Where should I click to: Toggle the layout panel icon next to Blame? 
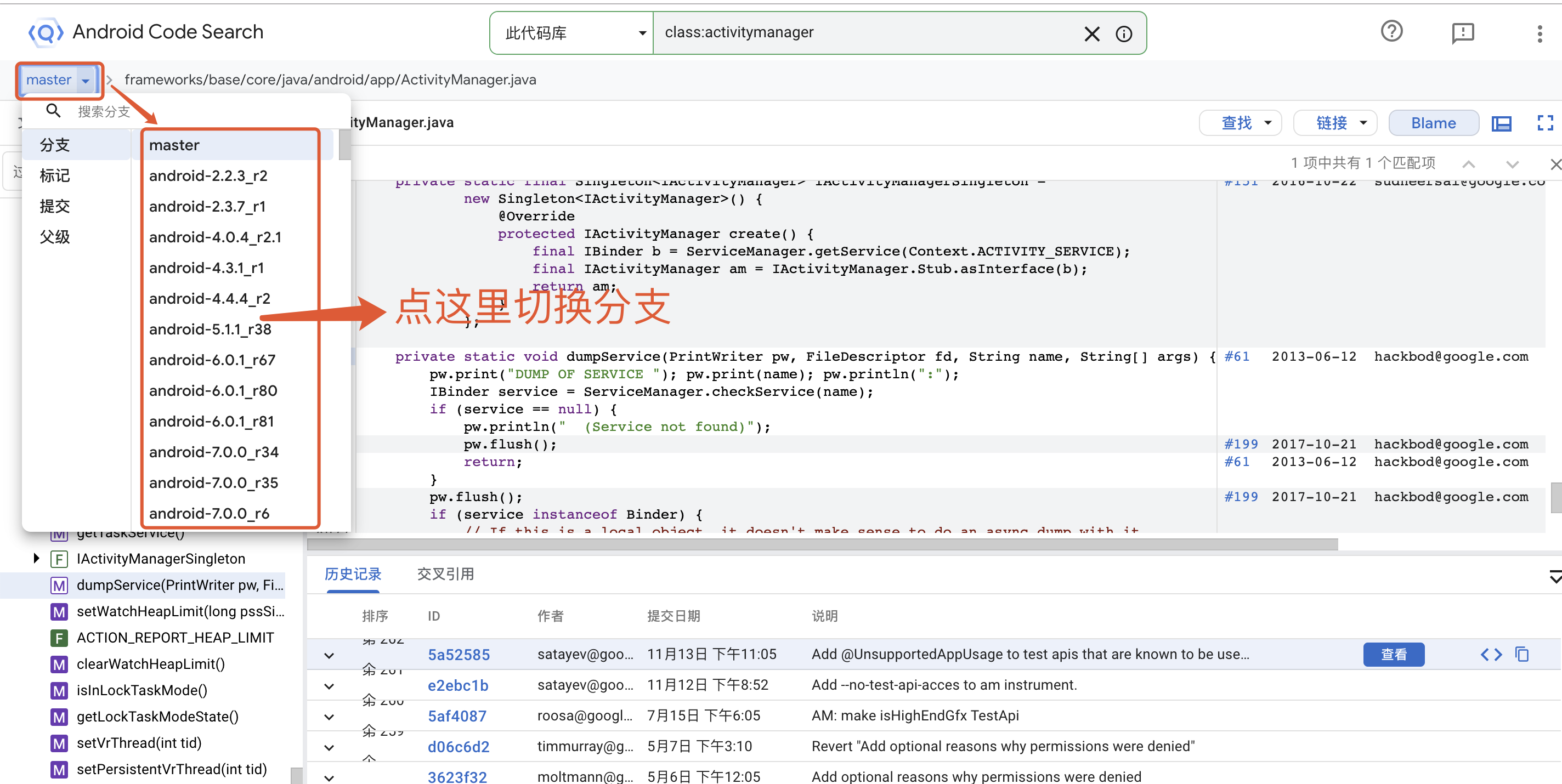(1501, 123)
